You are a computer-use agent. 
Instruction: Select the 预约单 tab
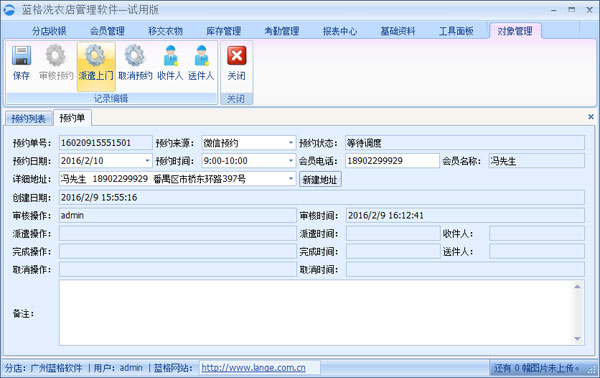[x=72, y=118]
